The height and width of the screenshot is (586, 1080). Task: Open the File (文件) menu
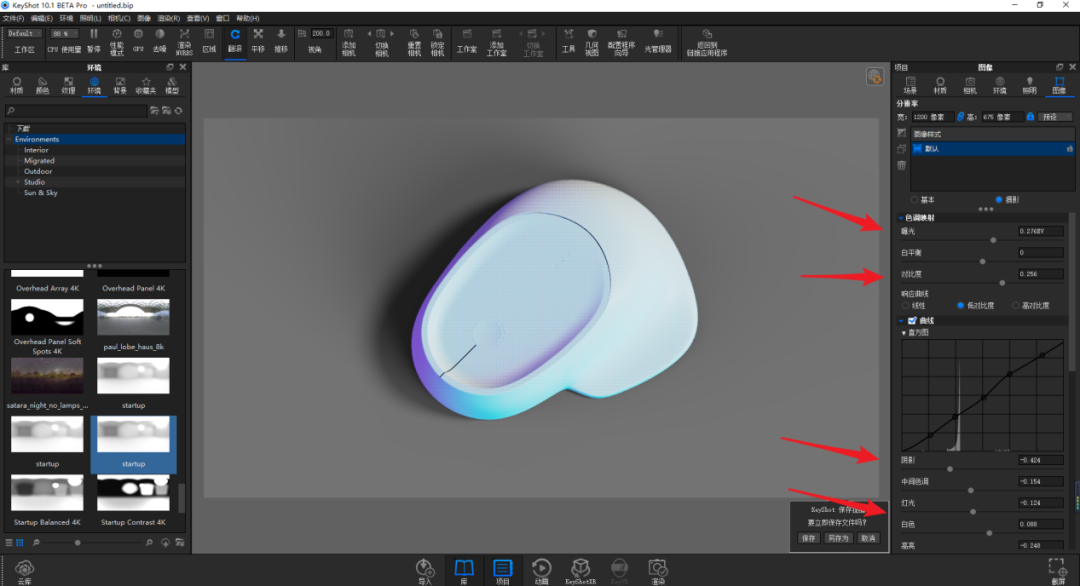click(13, 19)
